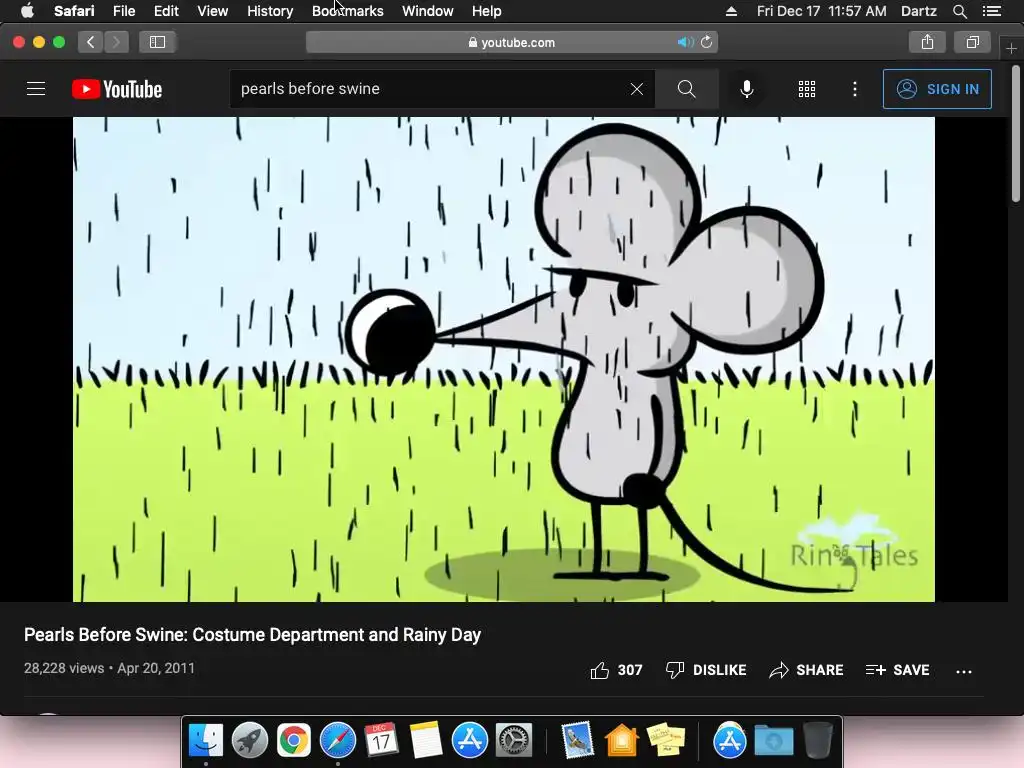This screenshot has width=1024, height=768.
Task: Open the Home app in the Dock
Action: [621, 741]
